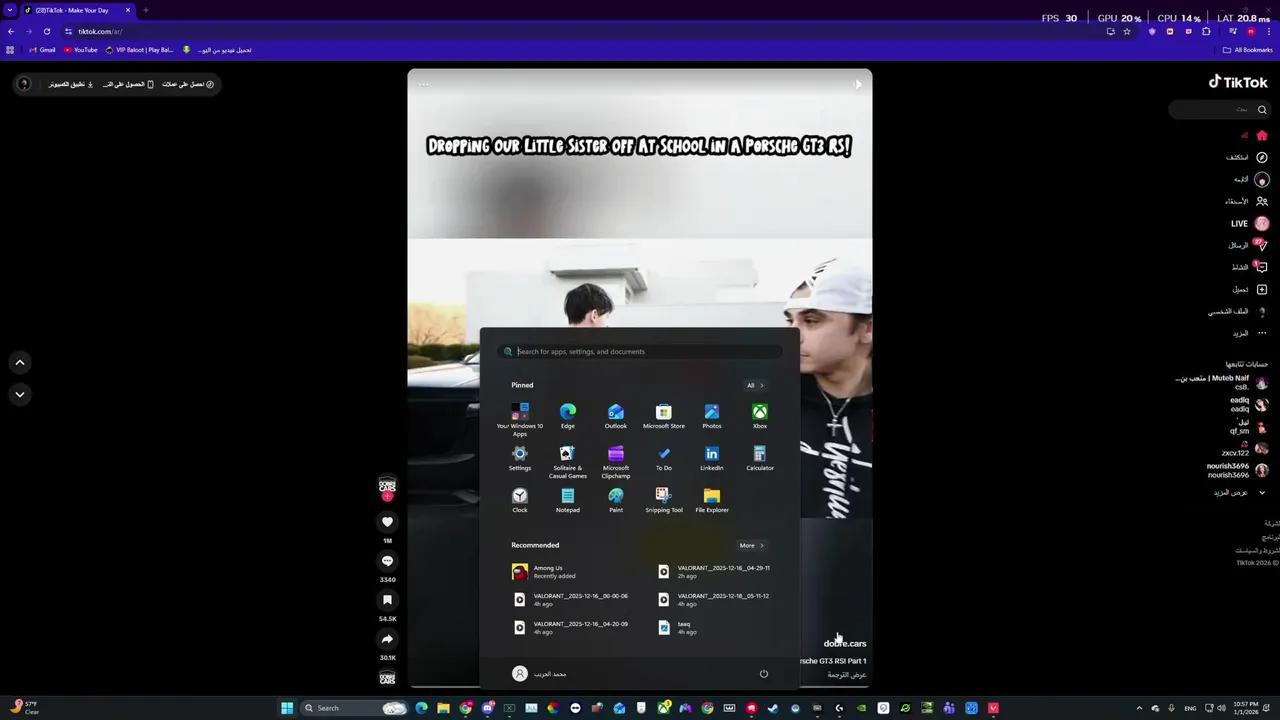Launch Outlook from pinned apps

click(x=616, y=416)
